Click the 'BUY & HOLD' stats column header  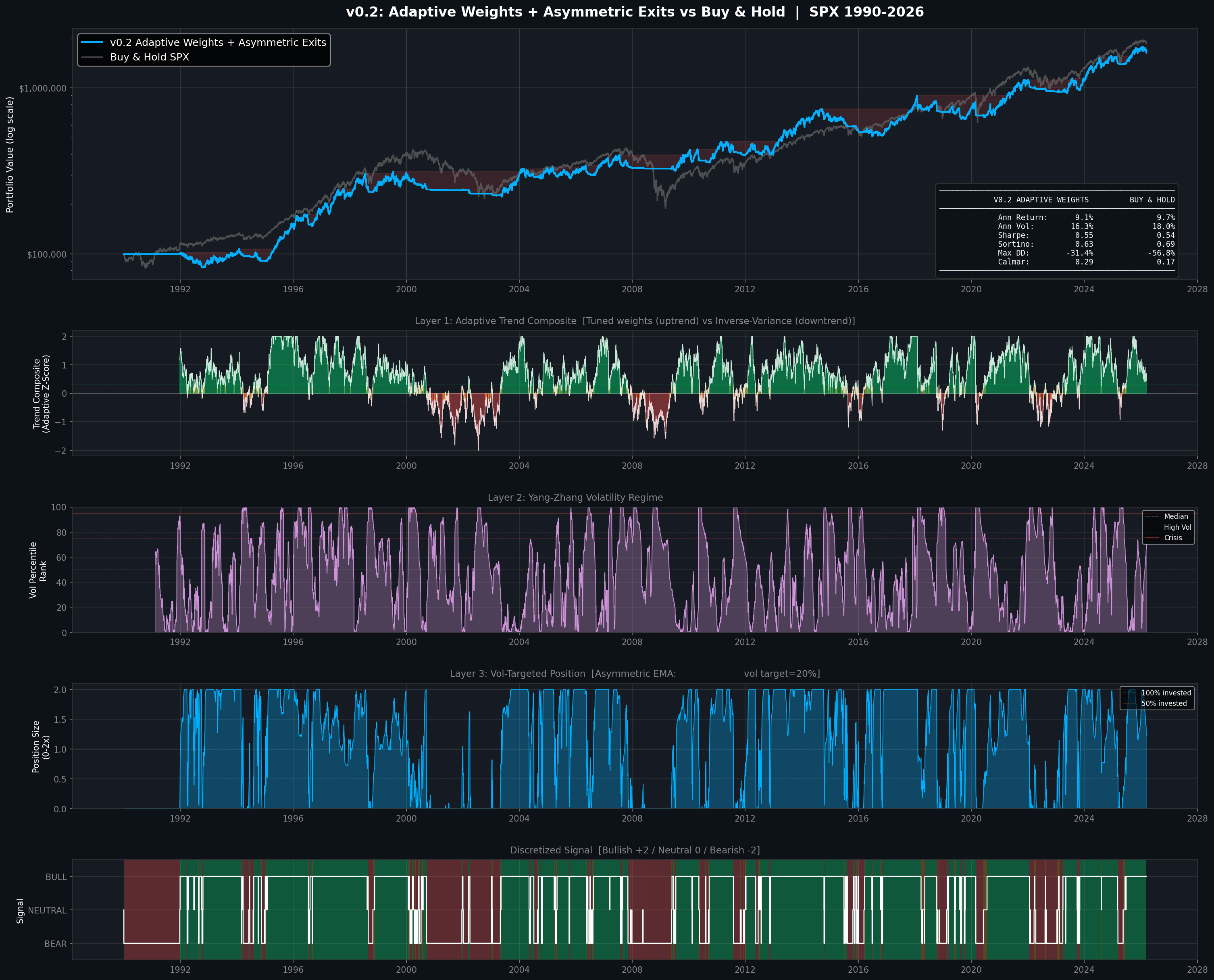coord(1152,200)
